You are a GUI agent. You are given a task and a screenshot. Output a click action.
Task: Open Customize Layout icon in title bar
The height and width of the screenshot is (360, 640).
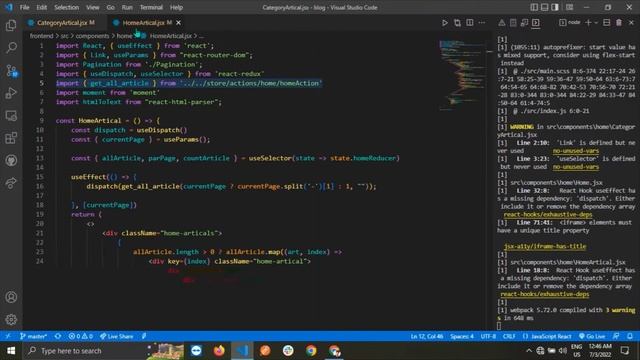[x=569, y=7]
